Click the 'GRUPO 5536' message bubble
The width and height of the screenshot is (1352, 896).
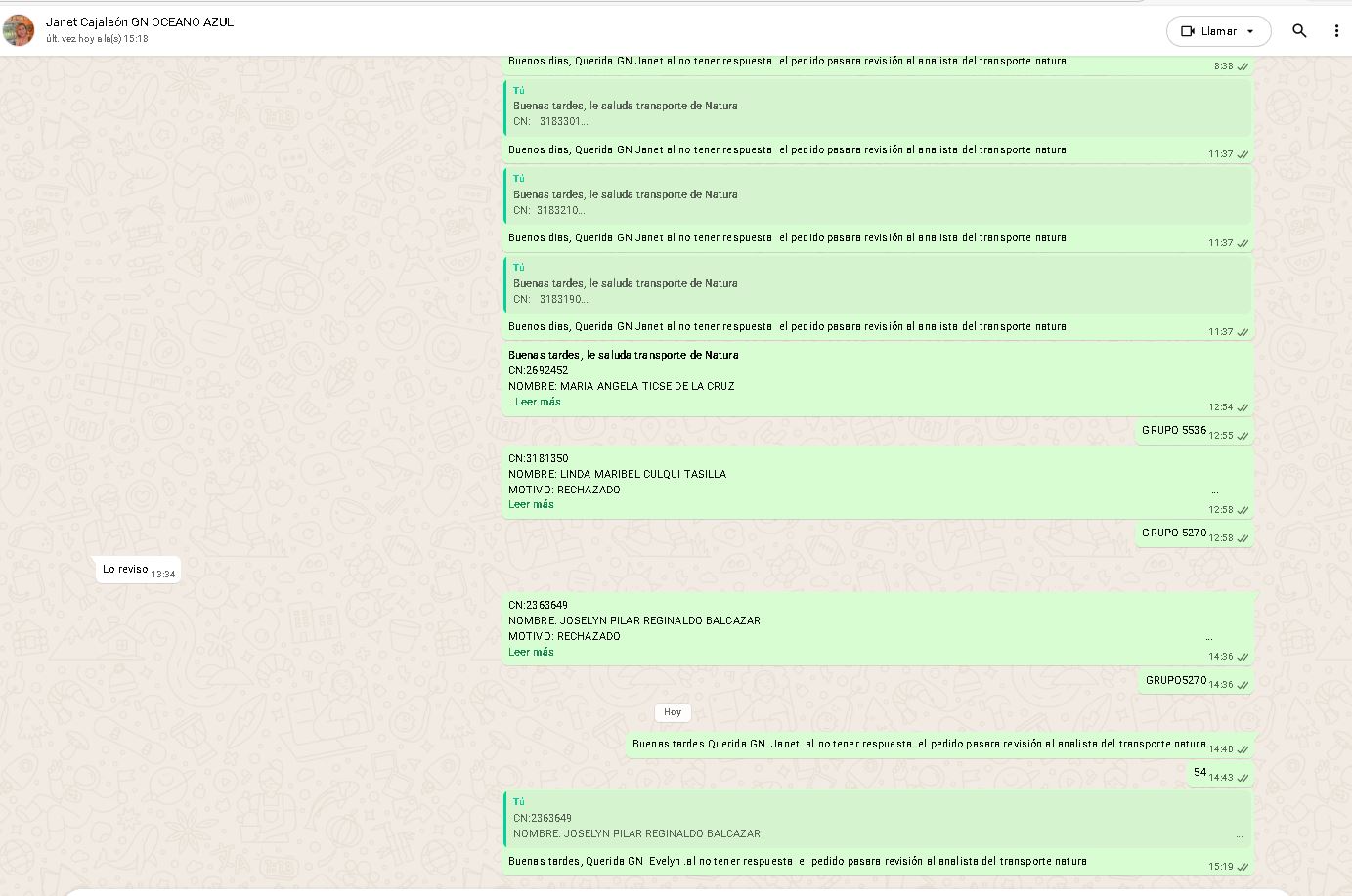pyautogui.click(x=1174, y=430)
